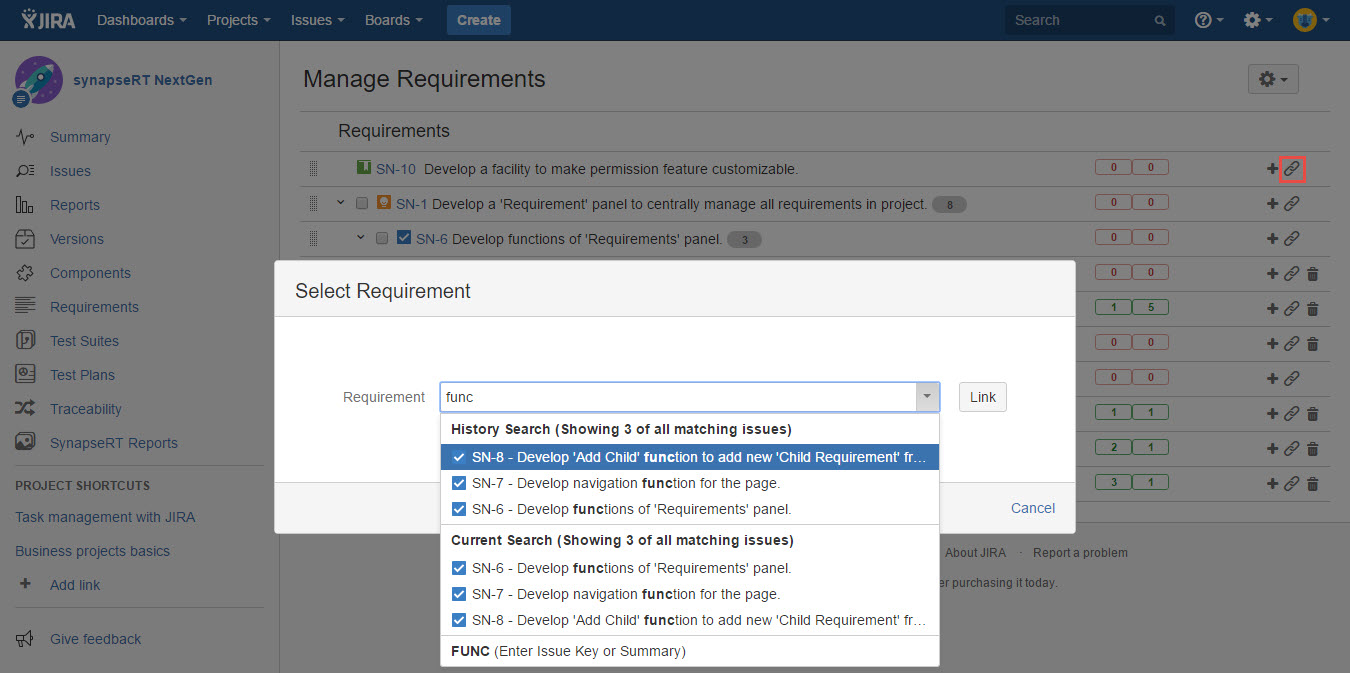Open Test Plans in sidebar
1350x673 pixels.
(82, 375)
